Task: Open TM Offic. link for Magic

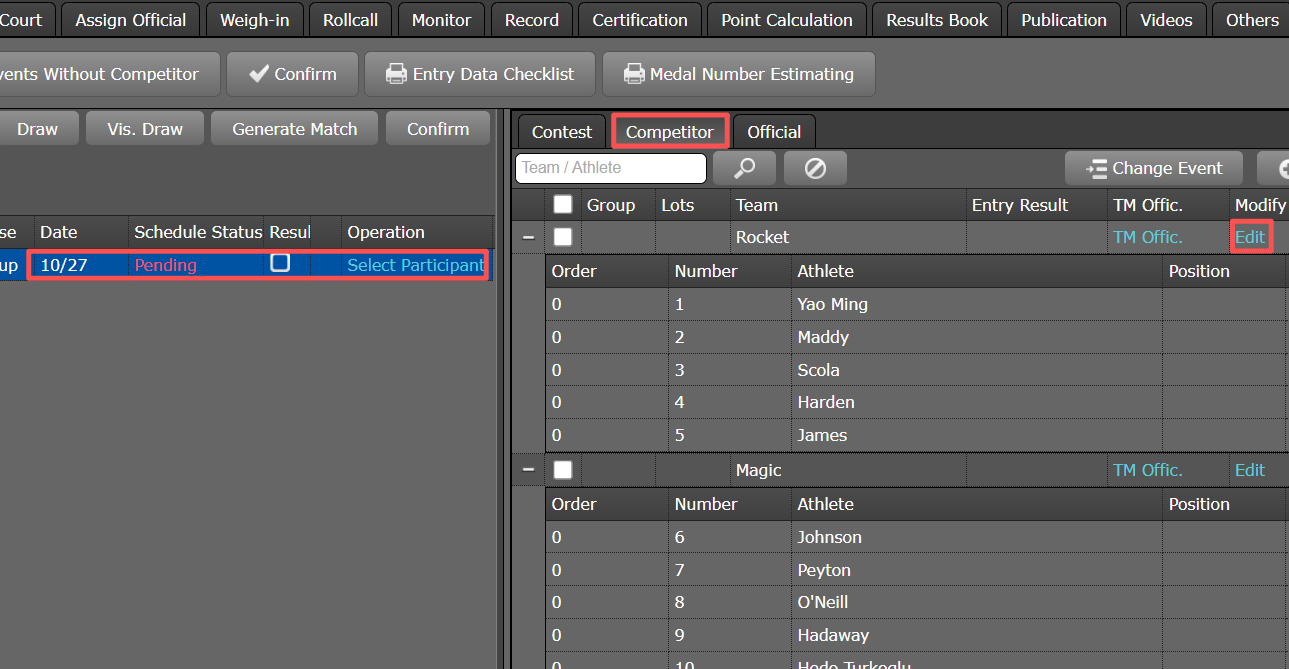Action: point(1147,470)
